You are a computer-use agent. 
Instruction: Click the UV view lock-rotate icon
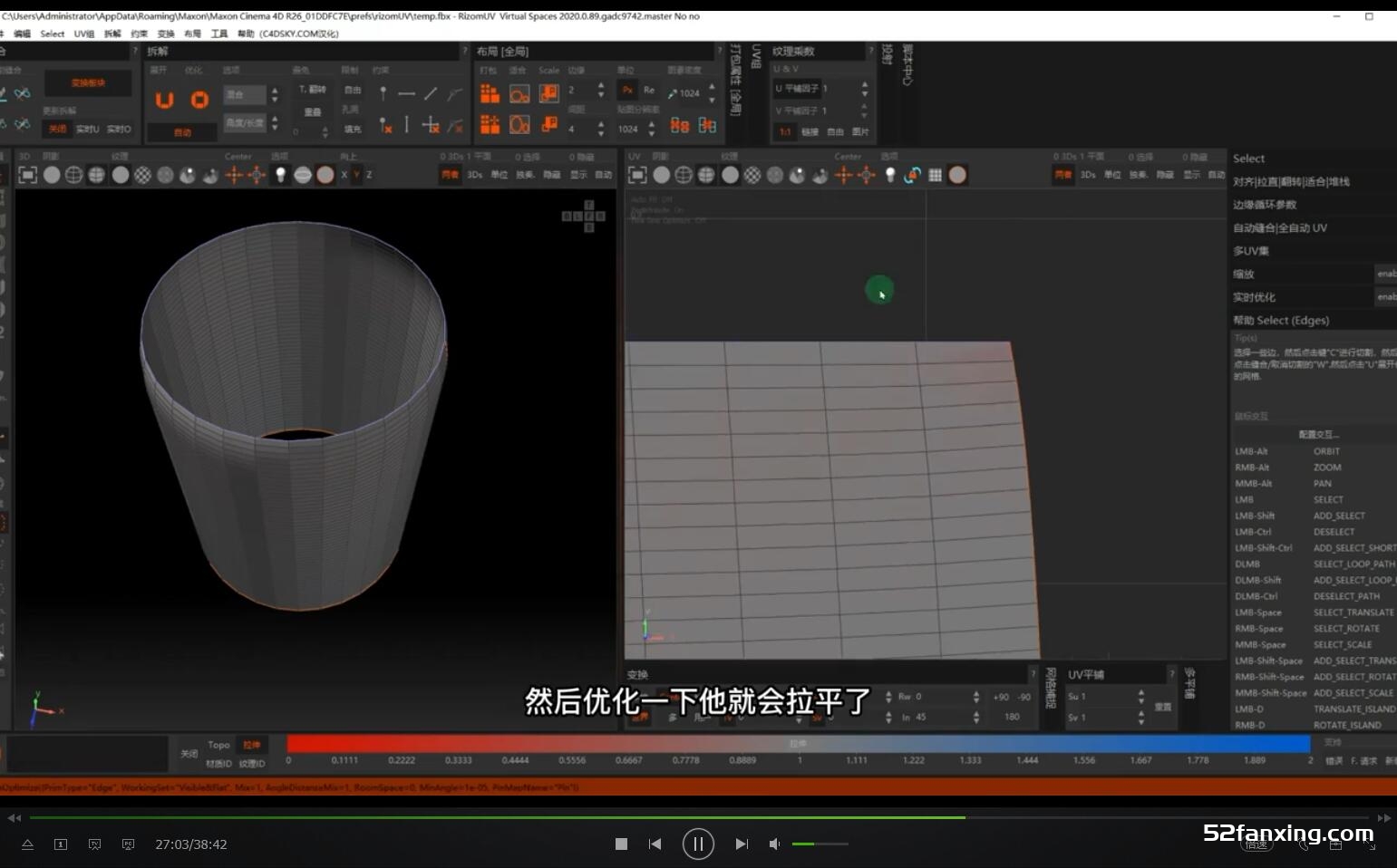coord(912,175)
